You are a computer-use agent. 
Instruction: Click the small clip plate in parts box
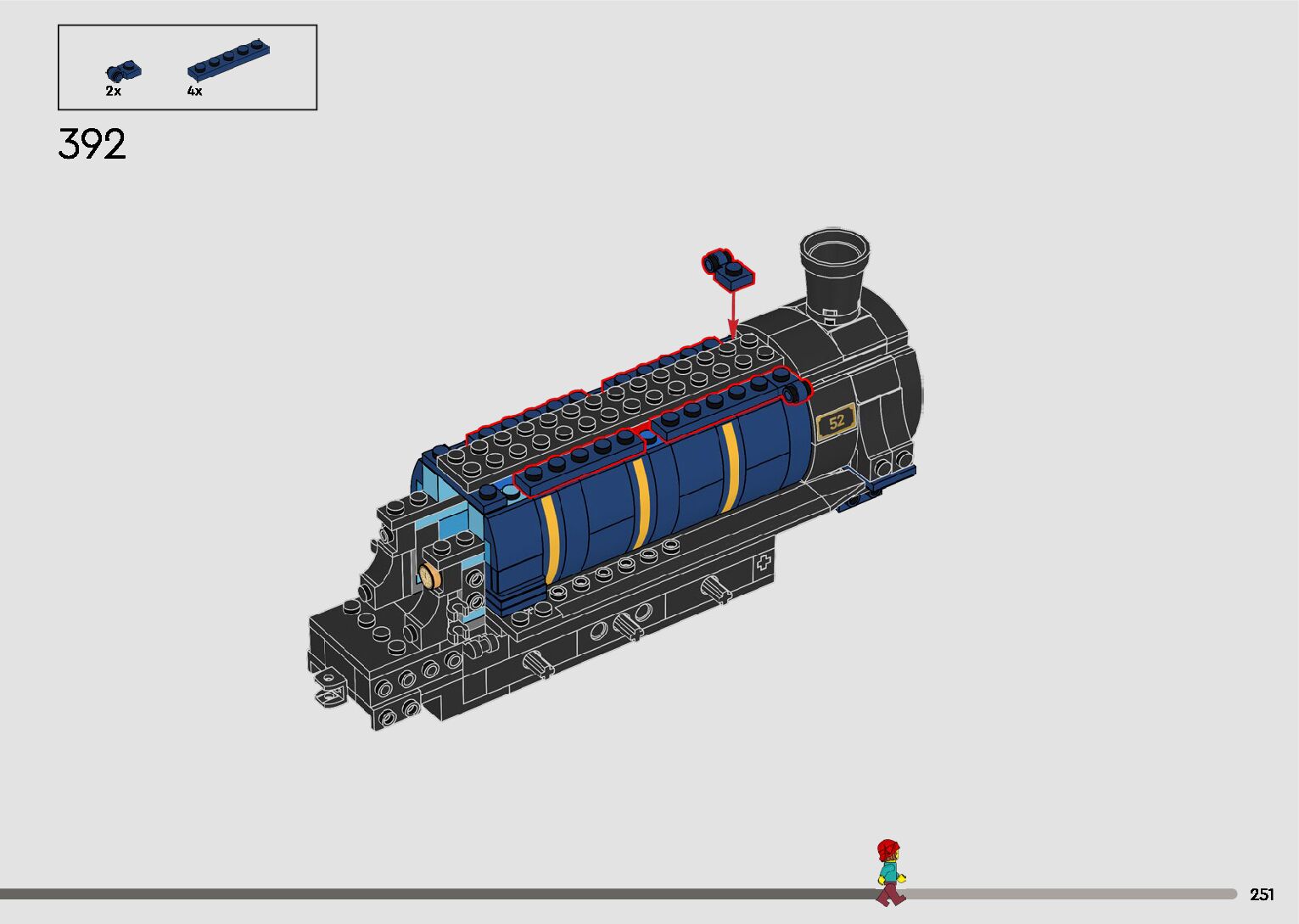(123, 70)
